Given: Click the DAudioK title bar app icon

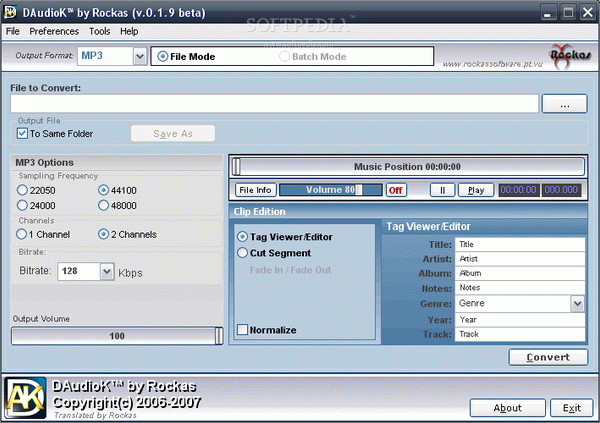Looking at the screenshot, I should [10, 12].
